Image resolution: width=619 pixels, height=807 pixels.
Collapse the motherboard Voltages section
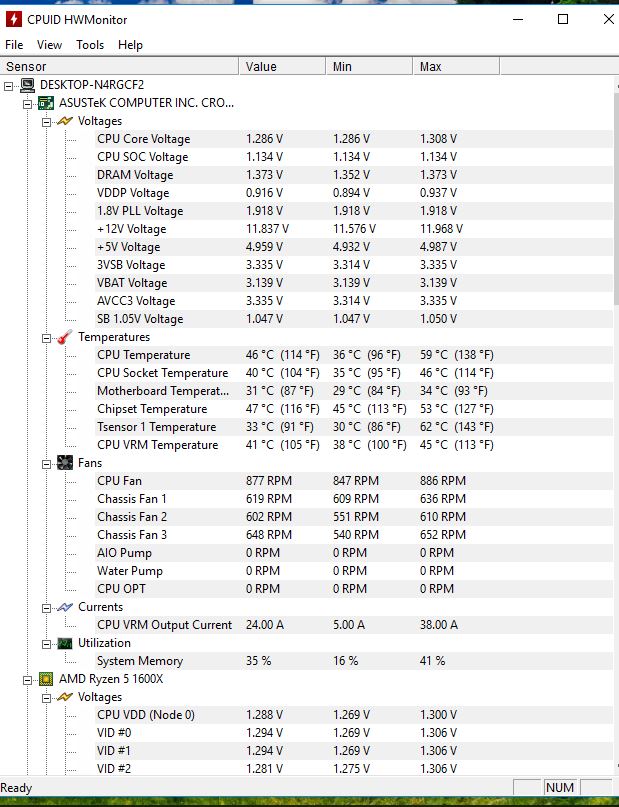coord(47,121)
